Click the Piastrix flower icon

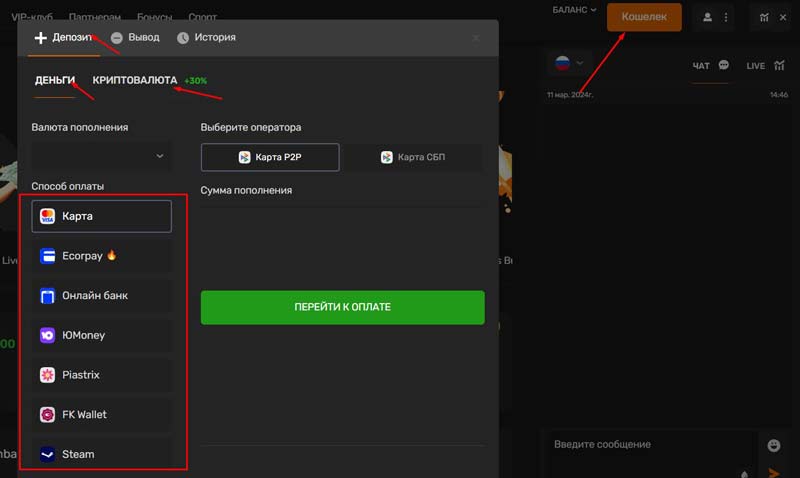[47, 375]
